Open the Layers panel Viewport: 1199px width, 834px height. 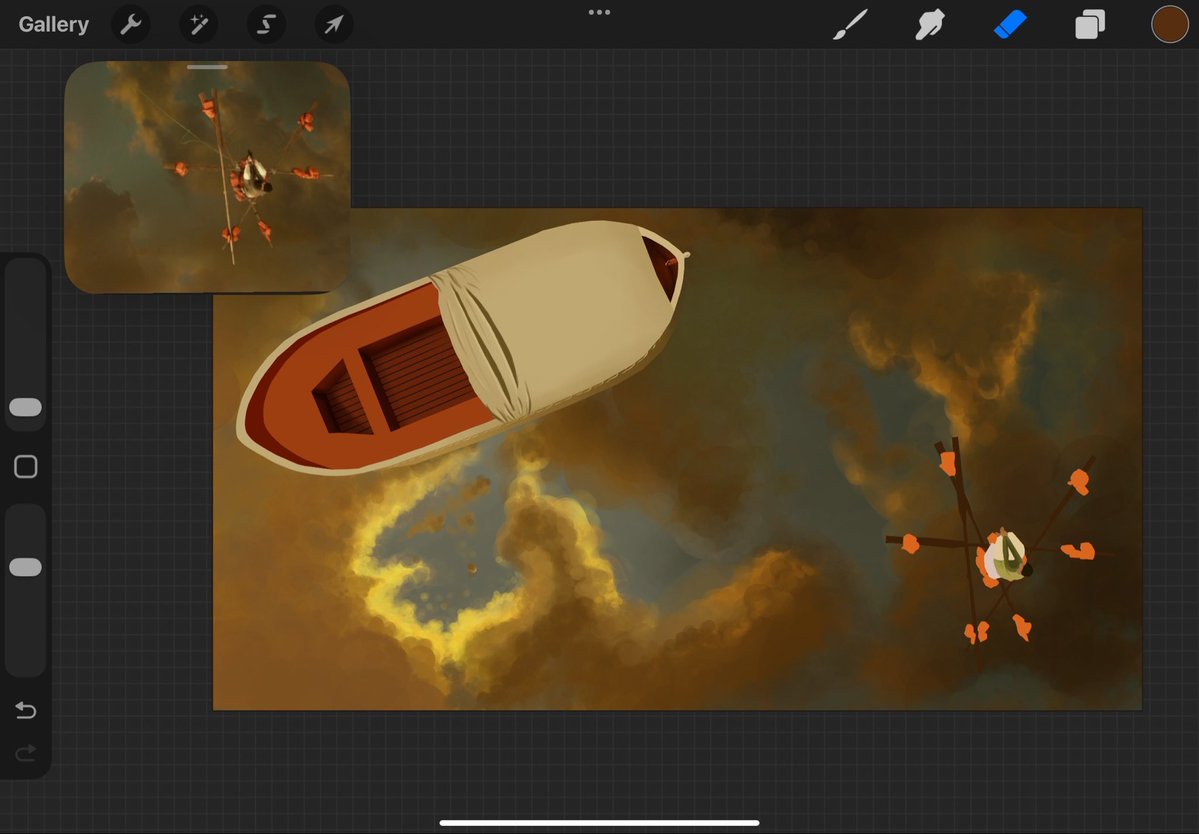[x=1090, y=24]
